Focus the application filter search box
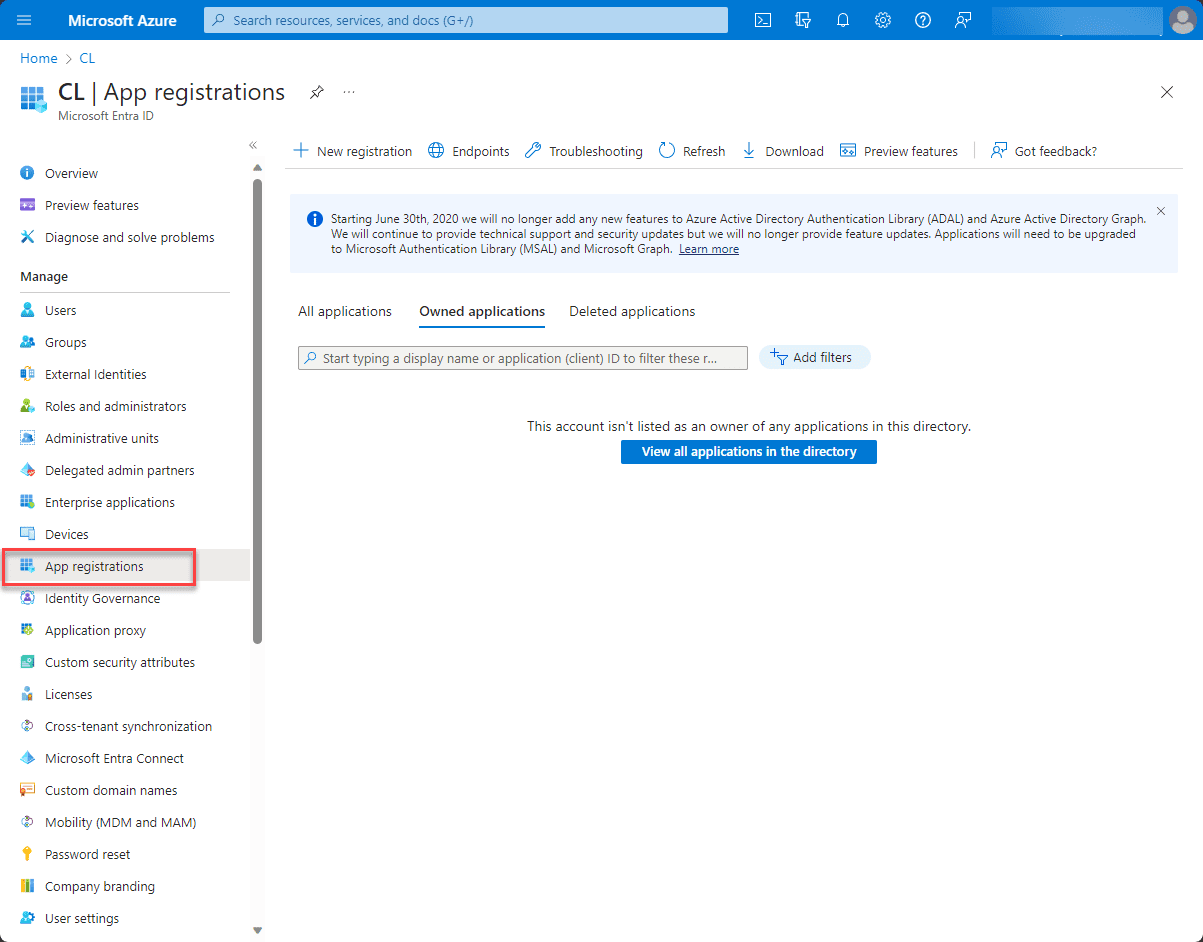Screen dimensions: 1203x942 point(523,358)
